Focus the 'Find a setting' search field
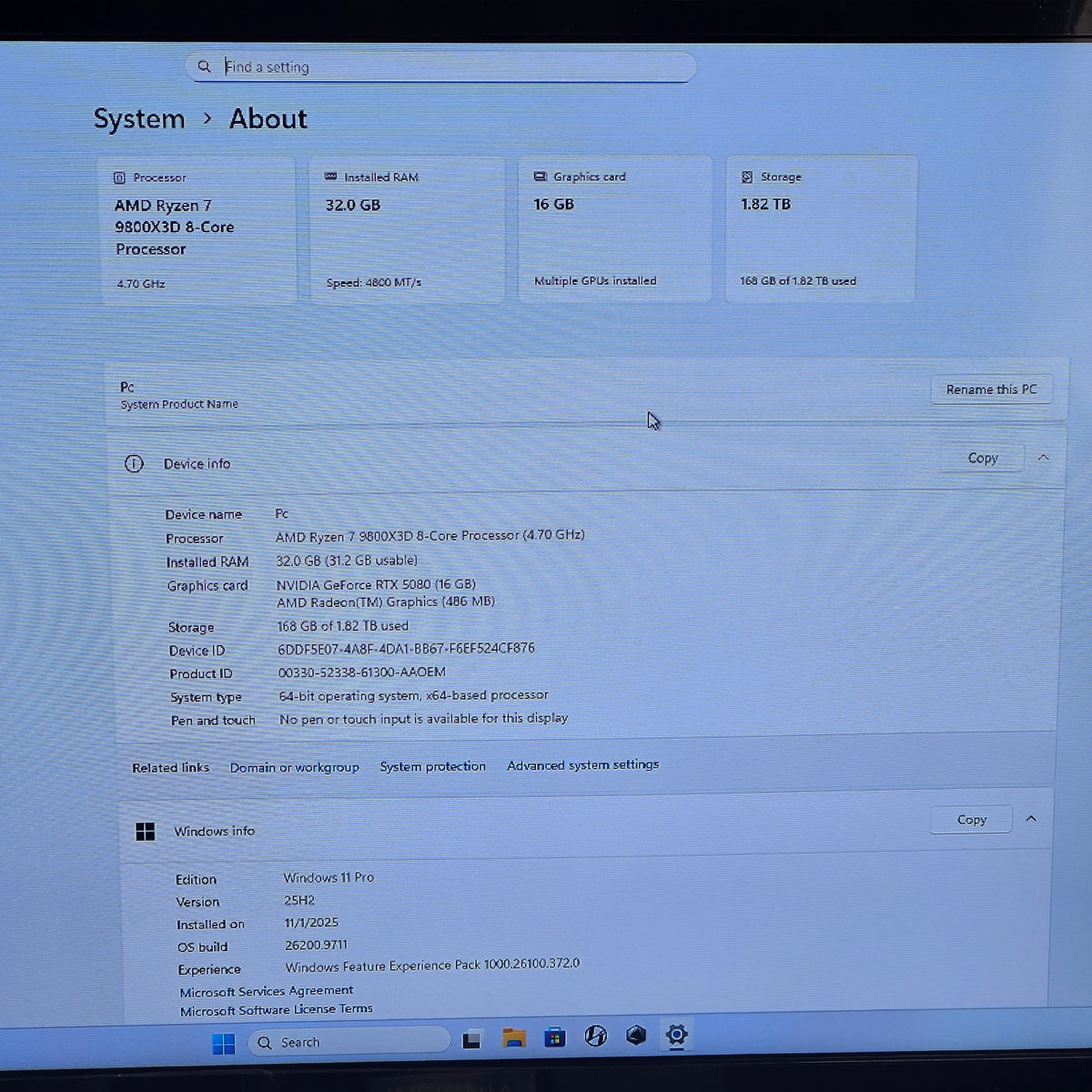The image size is (1092, 1092). tap(440, 66)
